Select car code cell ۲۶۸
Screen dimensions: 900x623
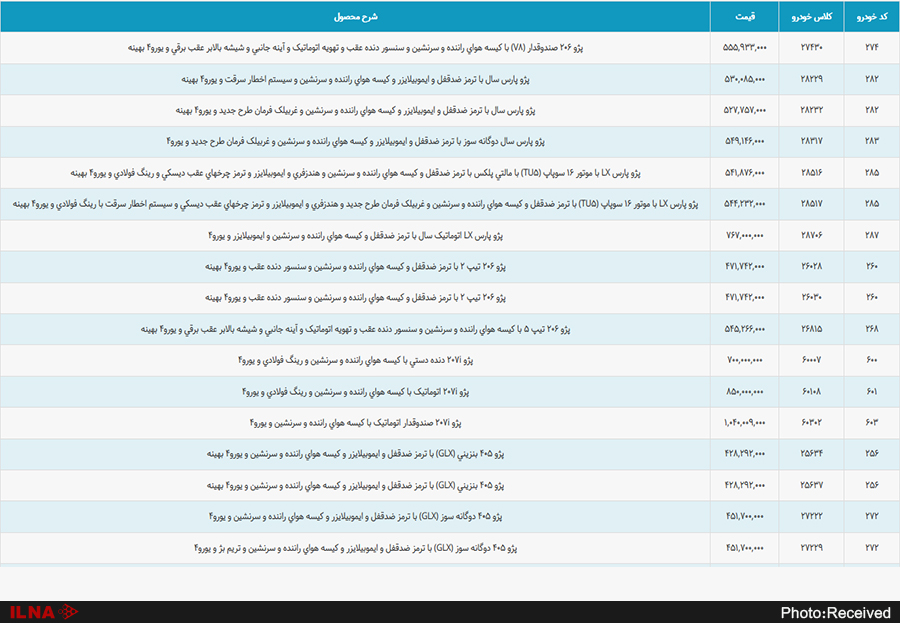click(872, 329)
